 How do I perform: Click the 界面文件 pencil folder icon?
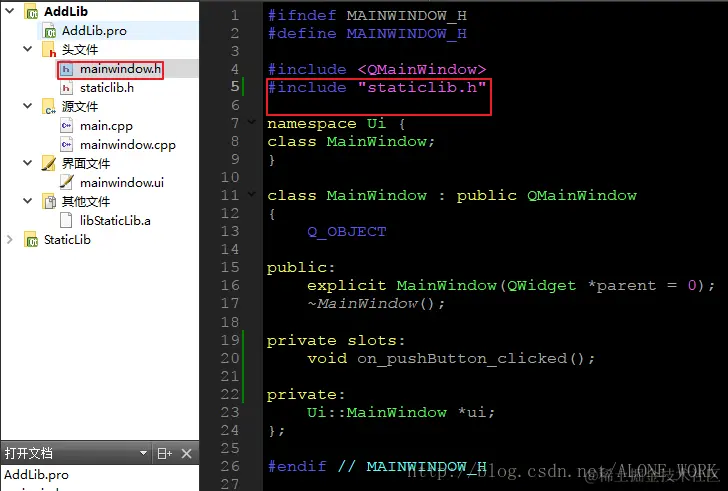point(49,163)
